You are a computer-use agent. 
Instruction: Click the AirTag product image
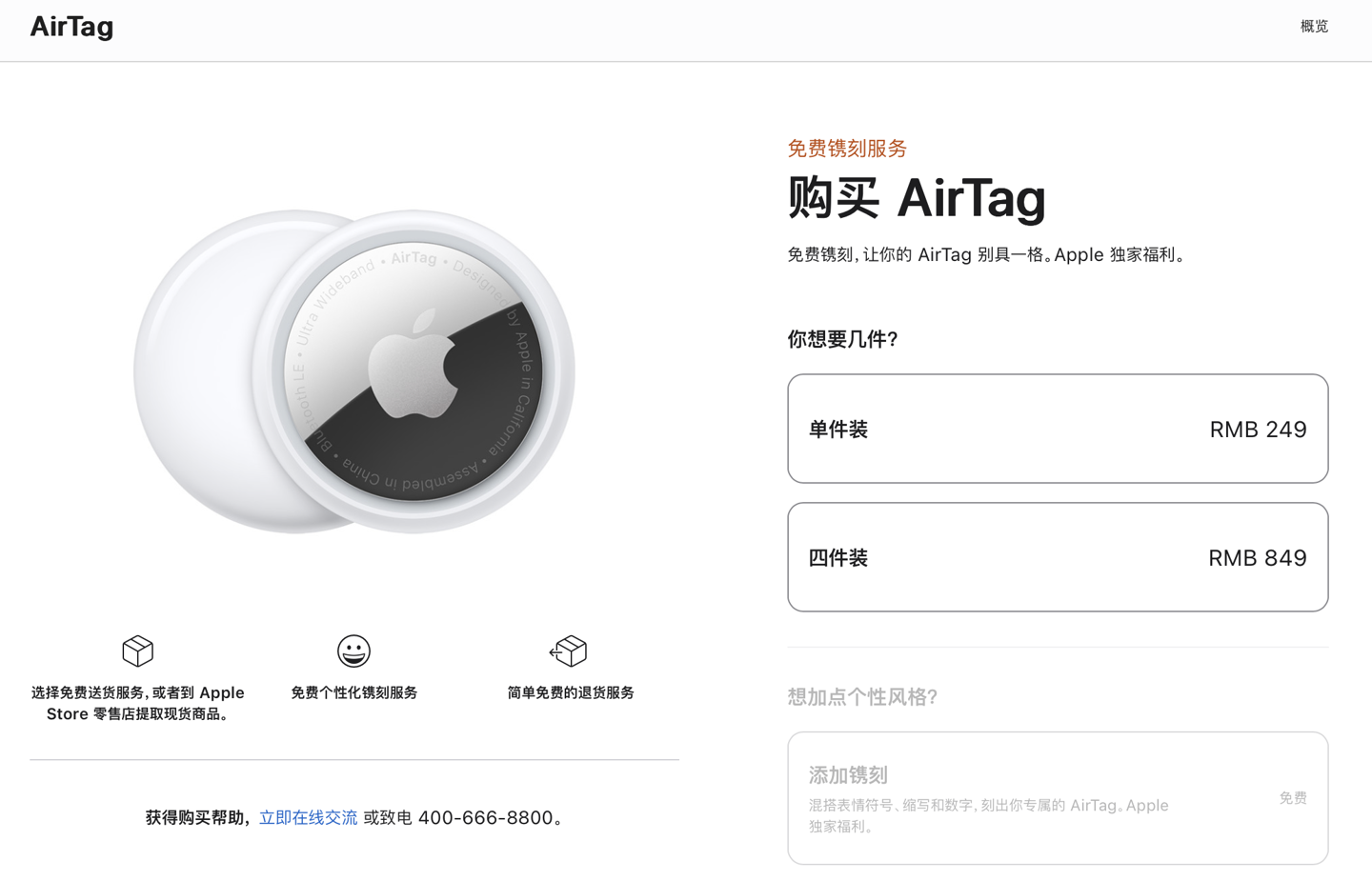354,371
